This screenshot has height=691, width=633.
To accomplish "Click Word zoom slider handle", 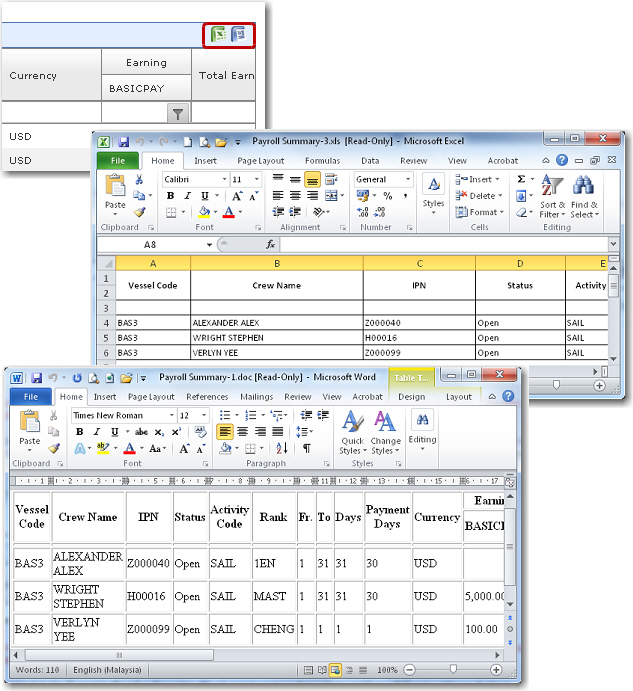I will point(453,670).
